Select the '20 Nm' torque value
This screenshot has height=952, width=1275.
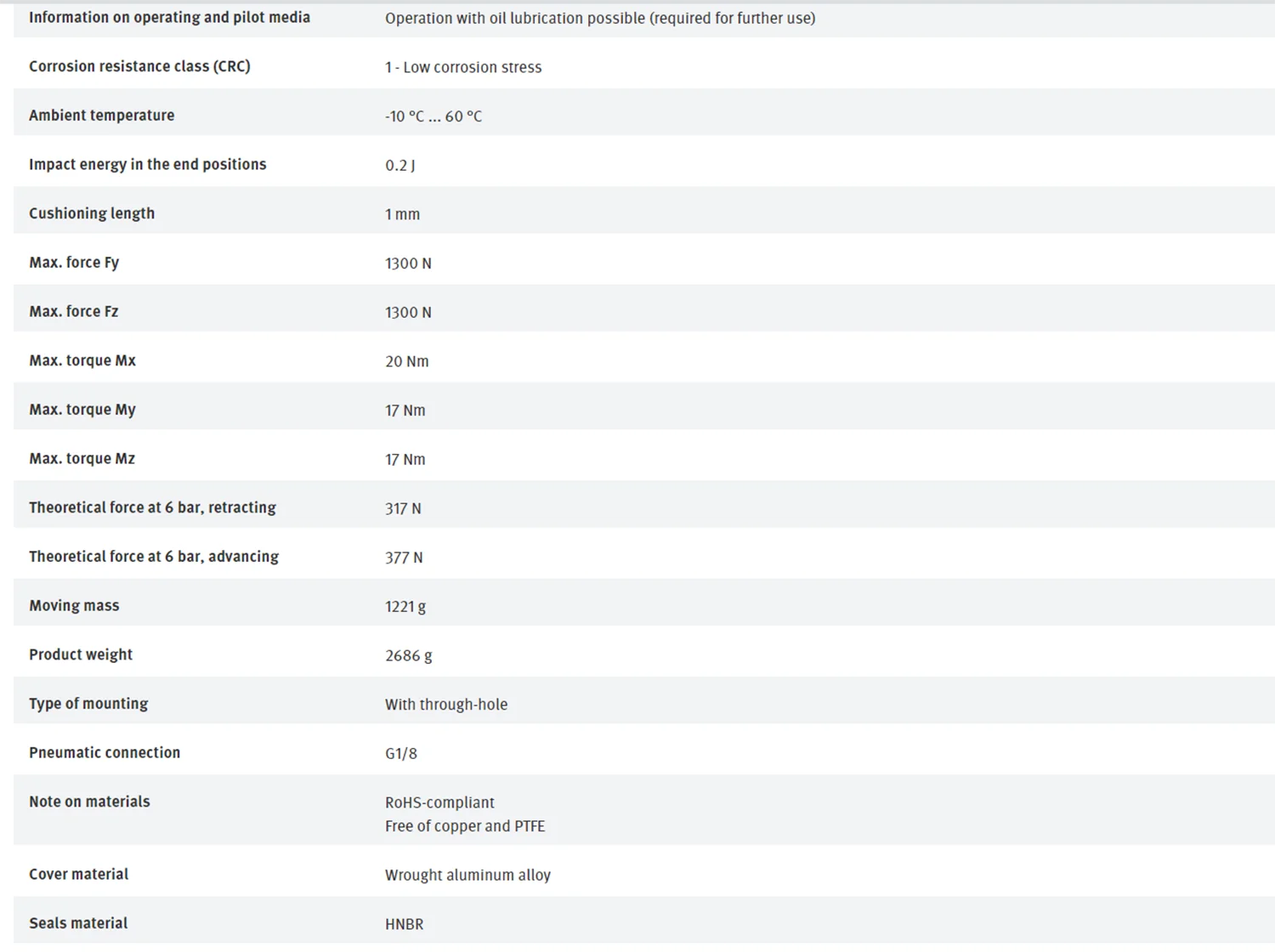[406, 361]
